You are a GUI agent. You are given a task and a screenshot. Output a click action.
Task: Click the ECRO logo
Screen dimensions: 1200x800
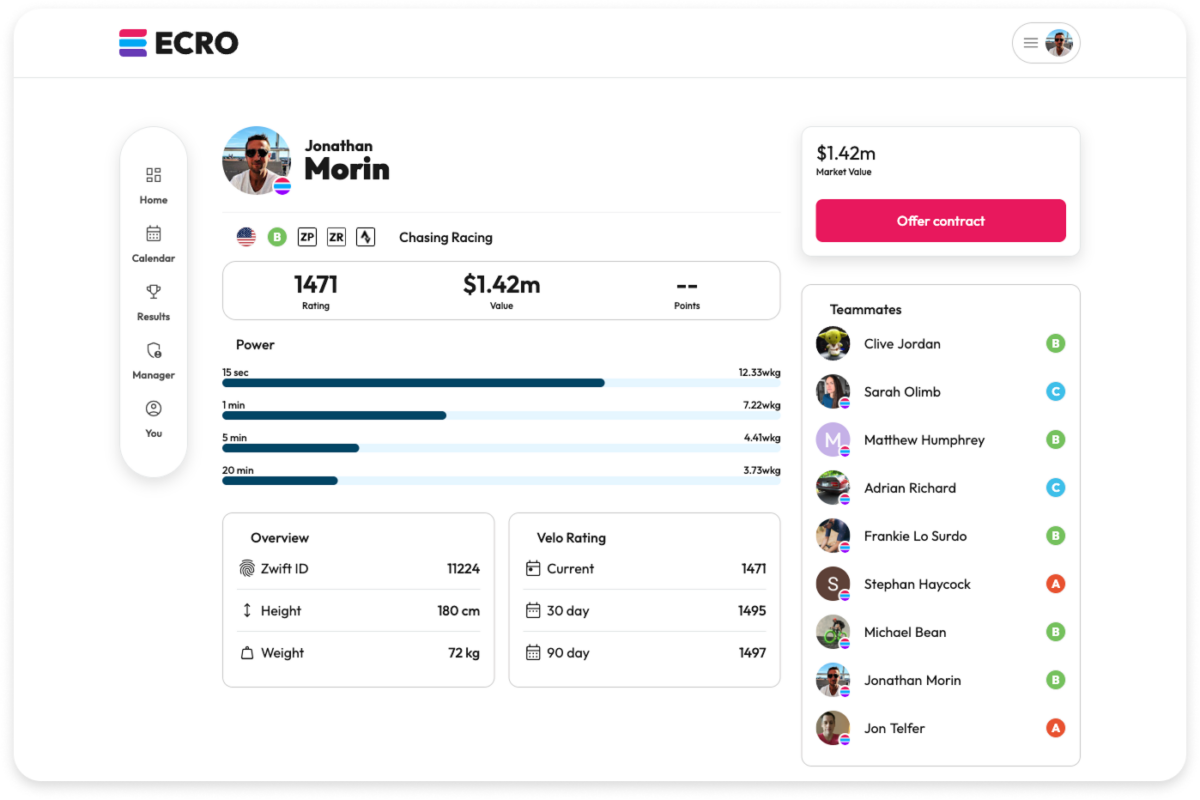pyautogui.click(x=180, y=43)
